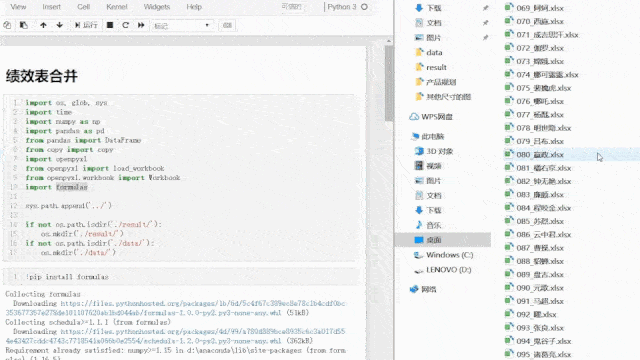
Task: Open the schedula wheel download link
Action: [x=176, y=336]
